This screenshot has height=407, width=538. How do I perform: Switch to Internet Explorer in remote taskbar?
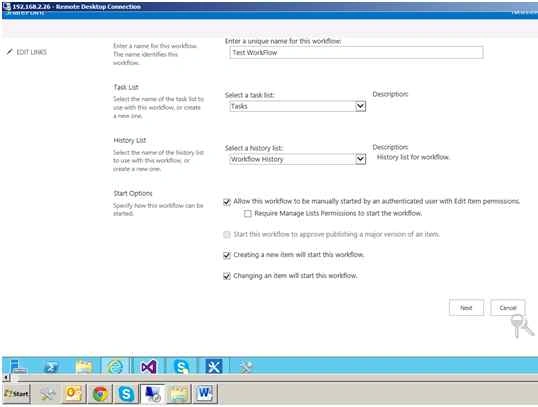tap(115, 367)
